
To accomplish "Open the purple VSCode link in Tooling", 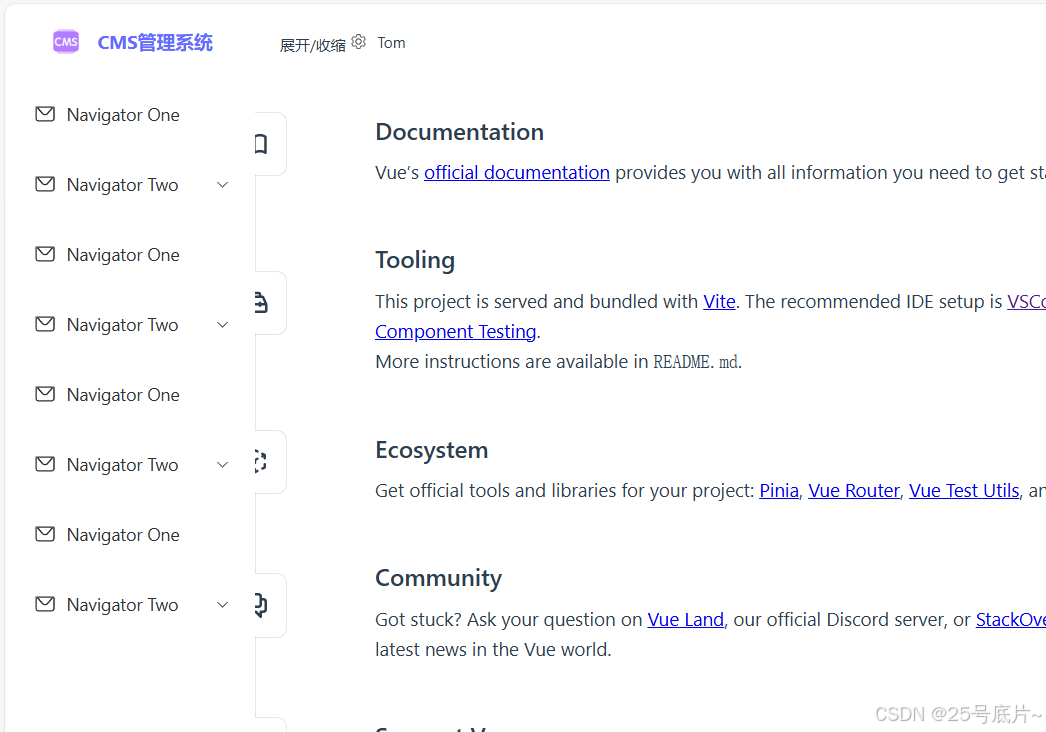I will [x=1027, y=302].
